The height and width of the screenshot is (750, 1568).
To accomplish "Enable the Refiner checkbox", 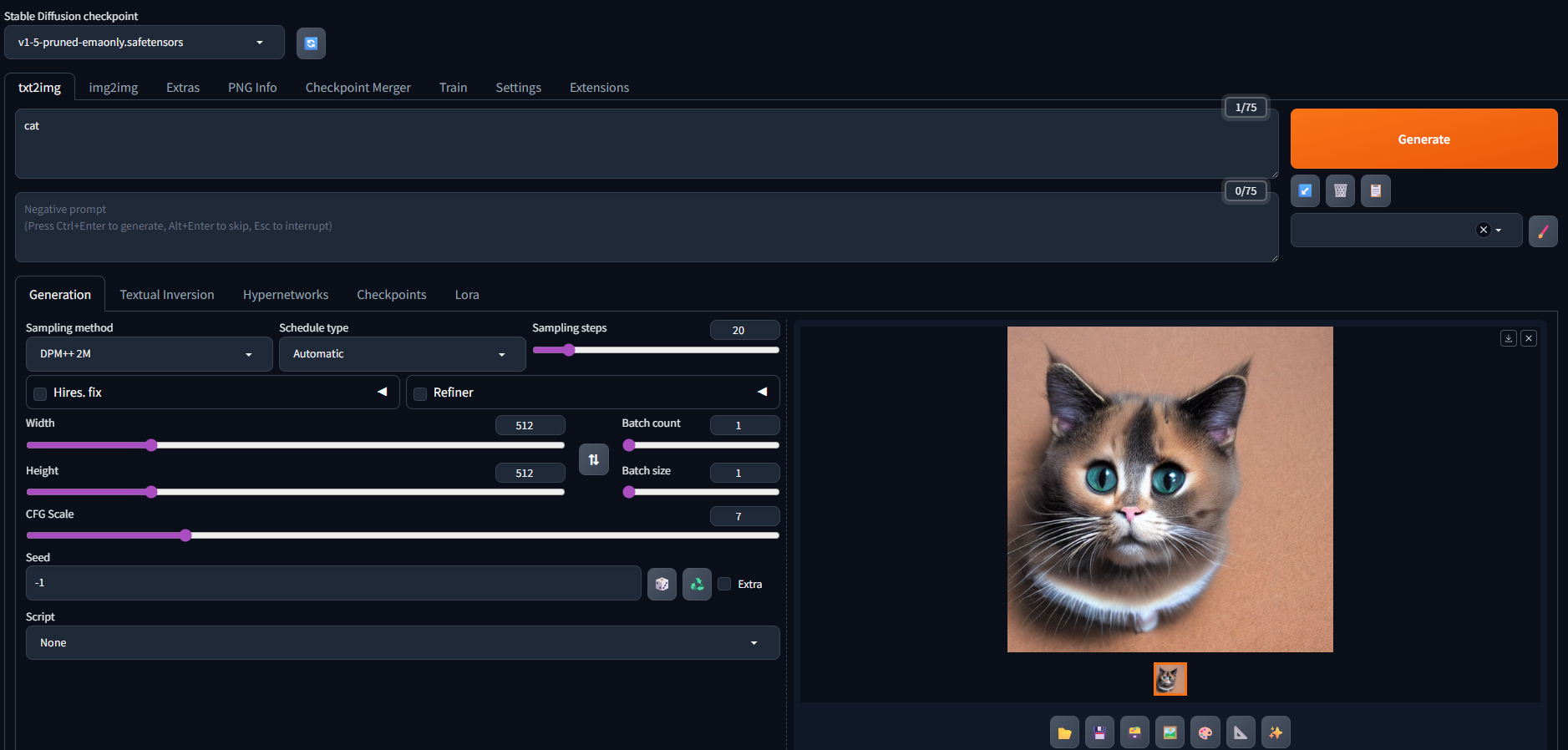I will [x=420, y=393].
